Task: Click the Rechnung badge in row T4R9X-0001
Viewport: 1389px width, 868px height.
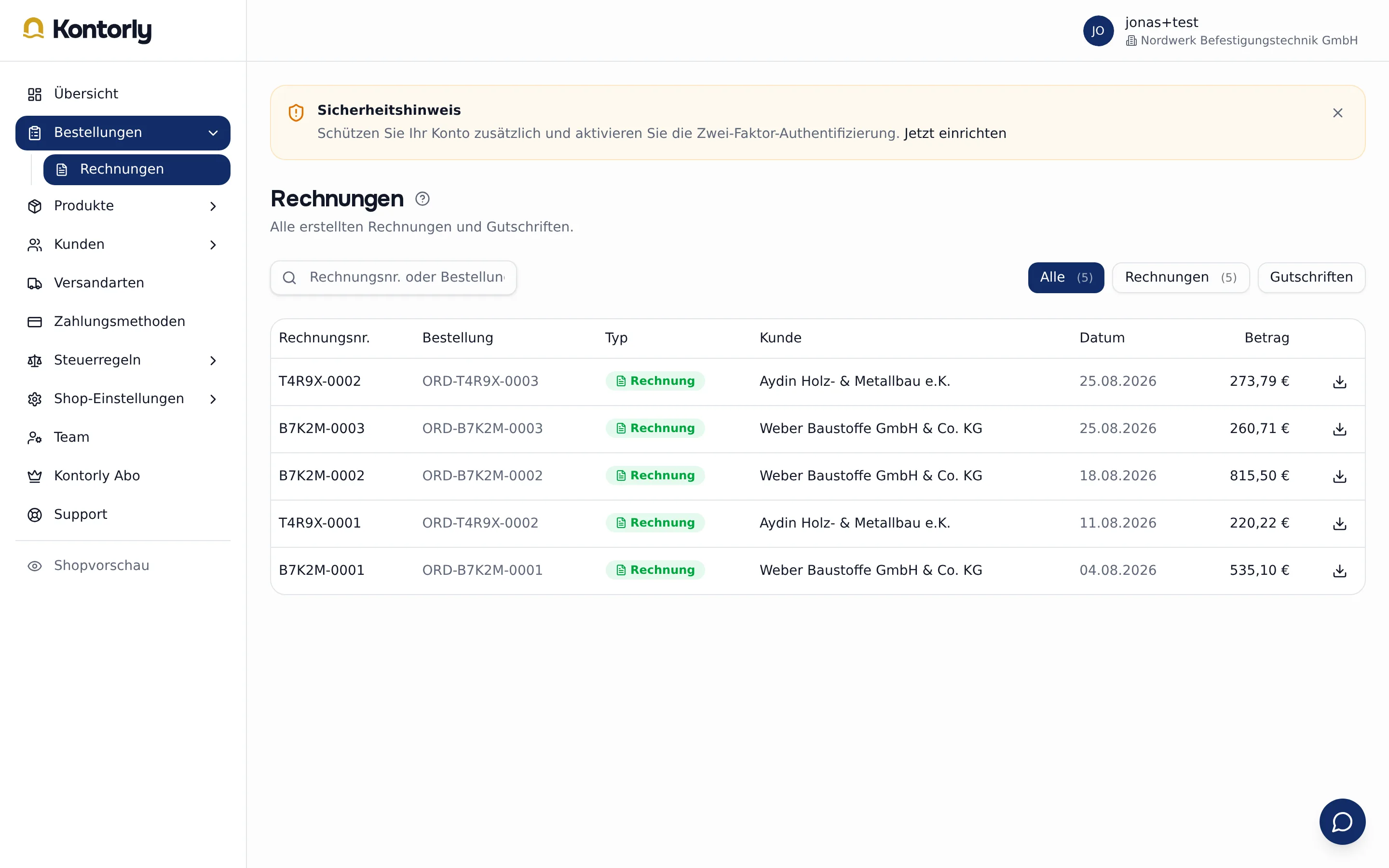Action: [655, 523]
